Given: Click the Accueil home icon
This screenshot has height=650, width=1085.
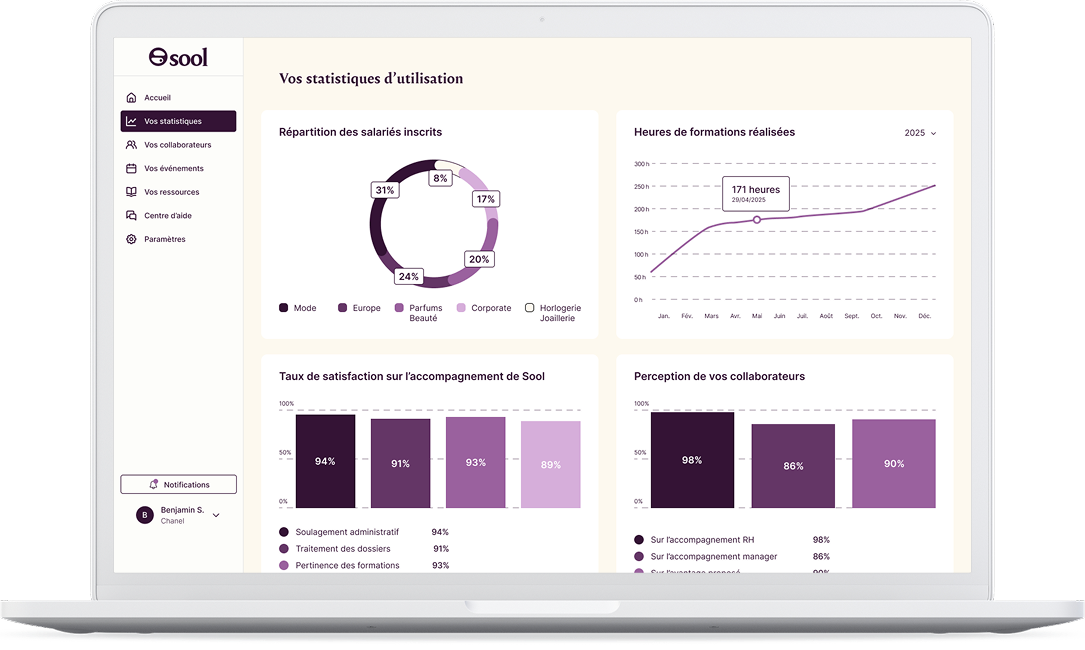Looking at the screenshot, I should tap(131, 98).
